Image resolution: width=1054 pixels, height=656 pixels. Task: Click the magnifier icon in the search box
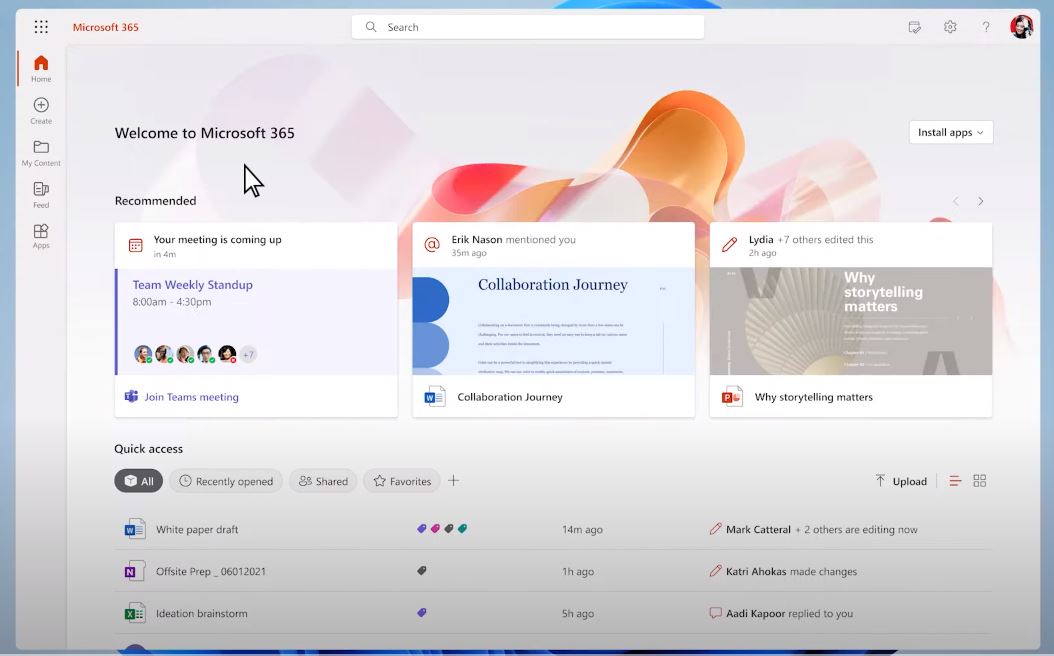(370, 27)
